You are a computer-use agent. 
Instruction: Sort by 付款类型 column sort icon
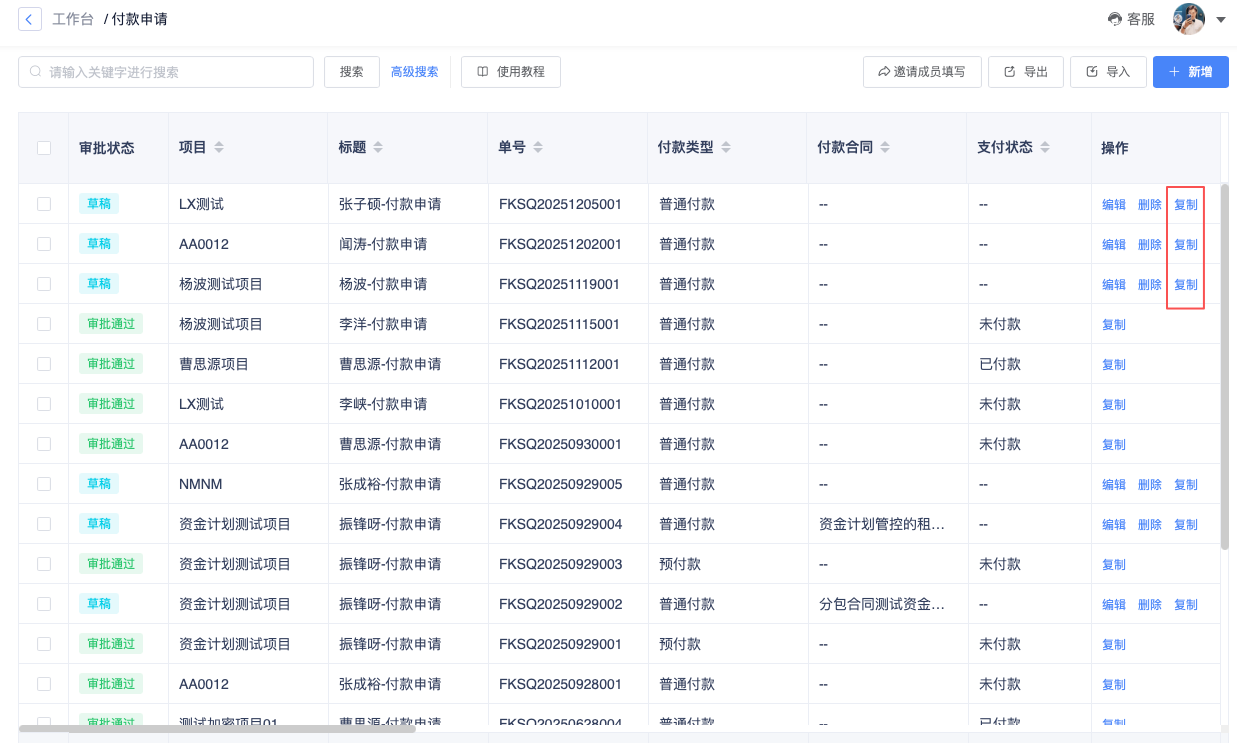(726, 148)
